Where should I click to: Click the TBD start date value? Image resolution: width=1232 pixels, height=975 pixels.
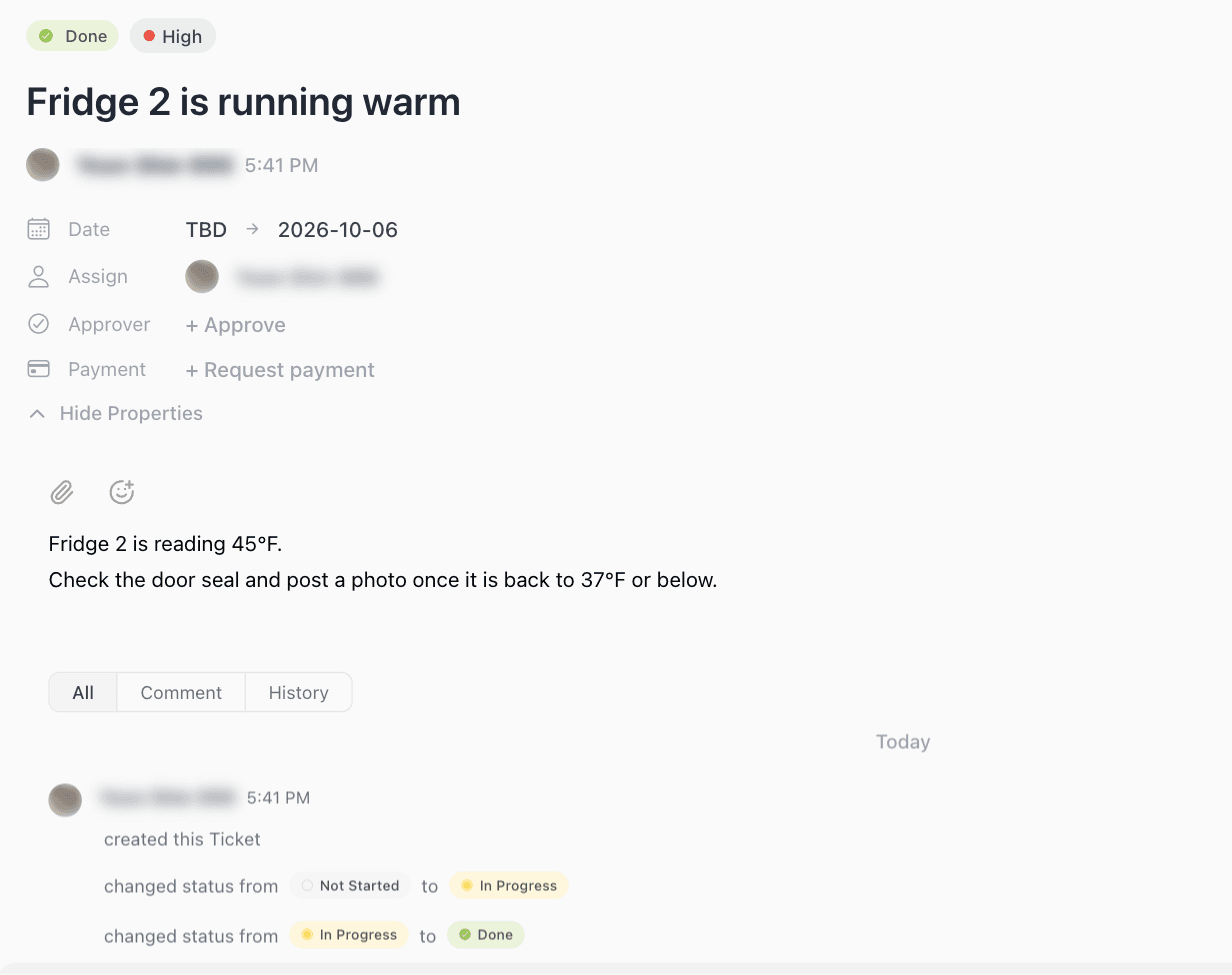click(x=206, y=230)
